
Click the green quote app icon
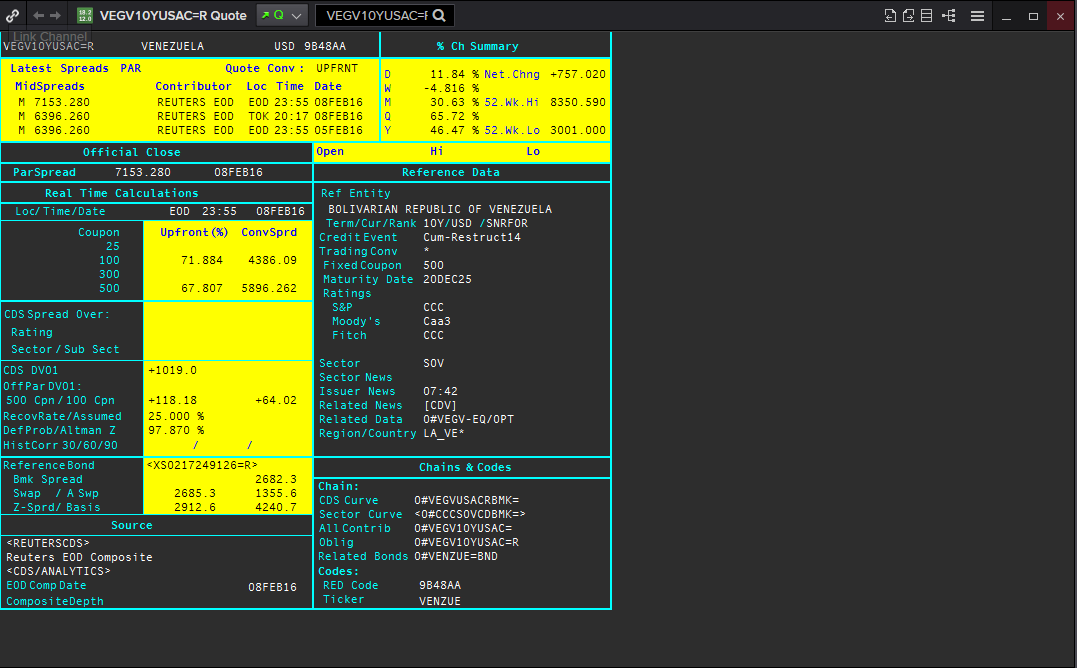[85, 15]
